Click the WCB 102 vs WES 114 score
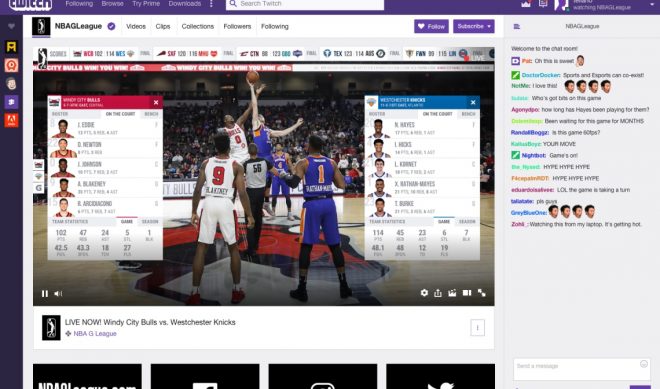 104,54
